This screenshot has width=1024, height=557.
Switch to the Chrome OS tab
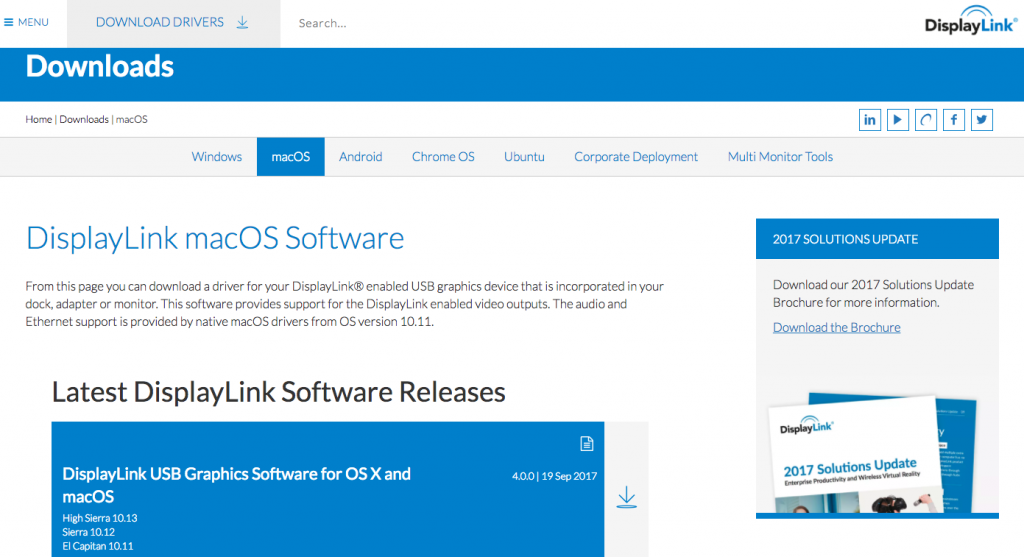443,157
